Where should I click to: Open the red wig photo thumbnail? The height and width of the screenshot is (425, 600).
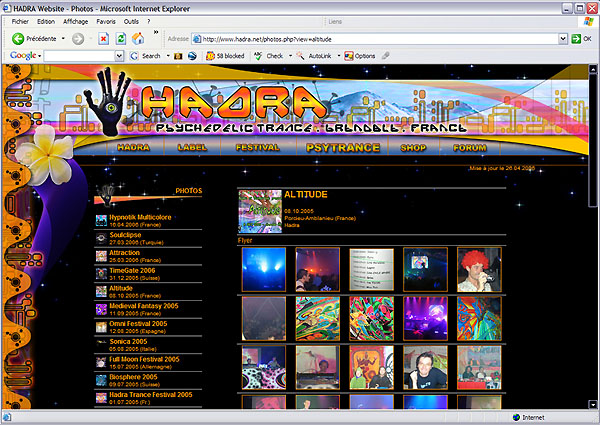click(x=479, y=270)
